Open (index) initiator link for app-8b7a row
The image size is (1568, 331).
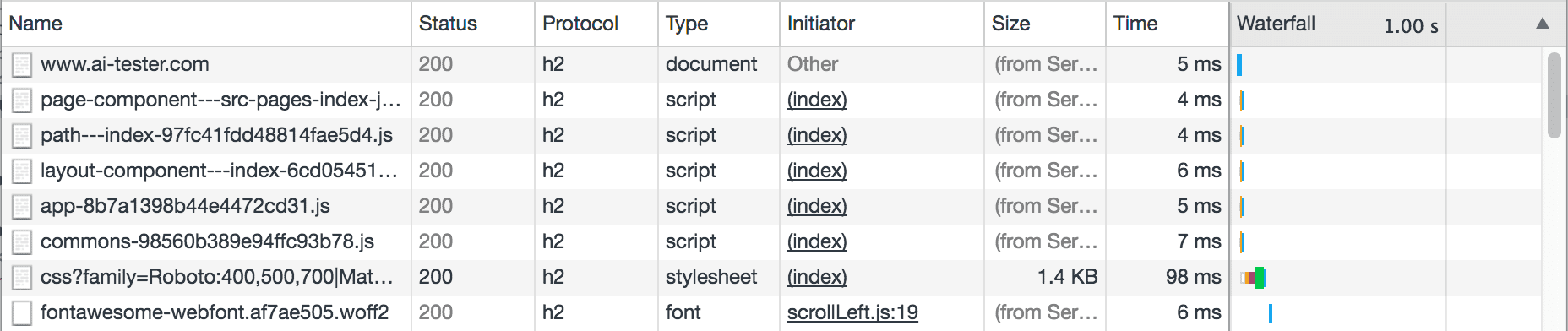click(817, 206)
